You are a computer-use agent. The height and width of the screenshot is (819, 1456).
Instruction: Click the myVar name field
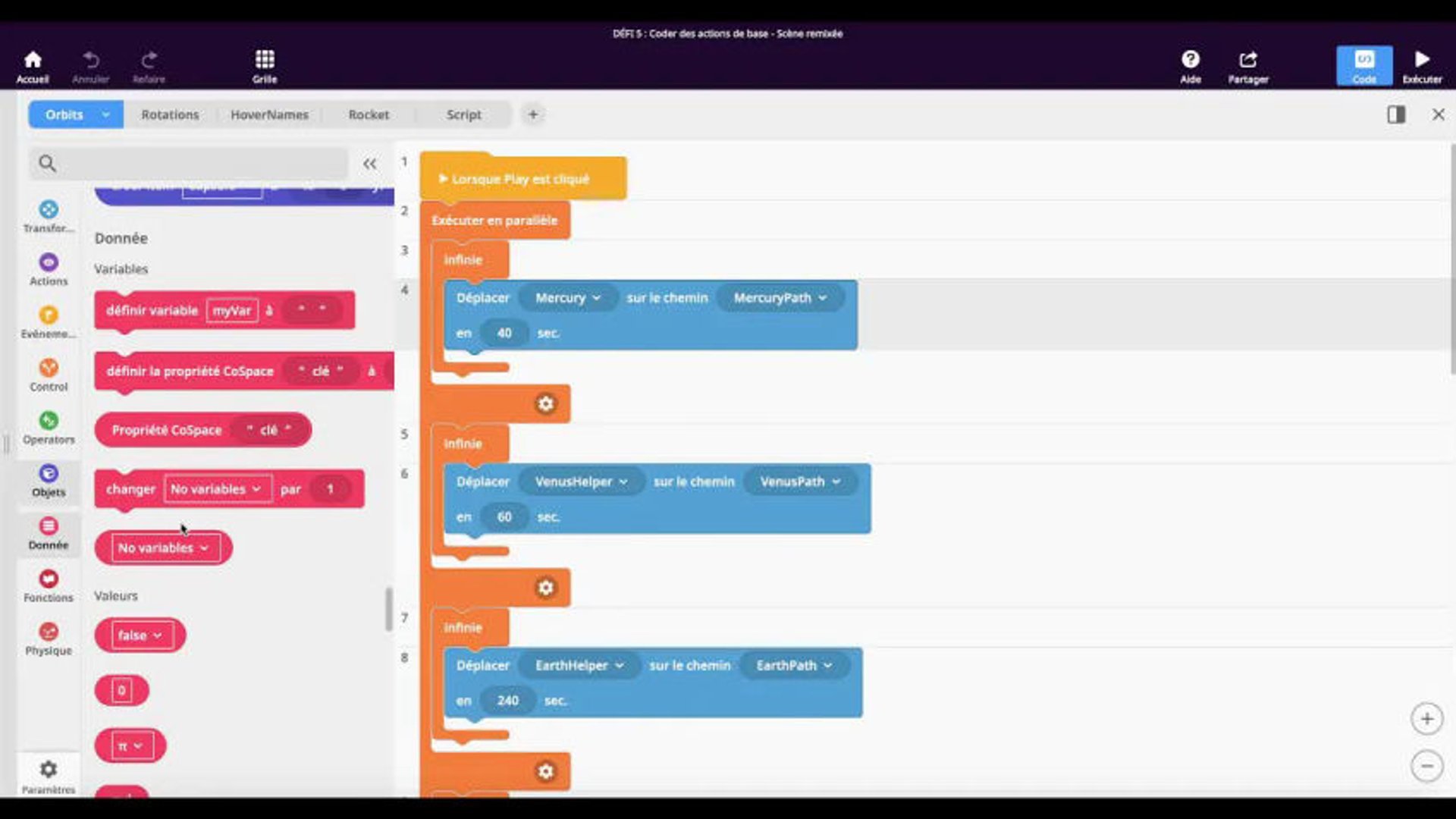[231, 310]
